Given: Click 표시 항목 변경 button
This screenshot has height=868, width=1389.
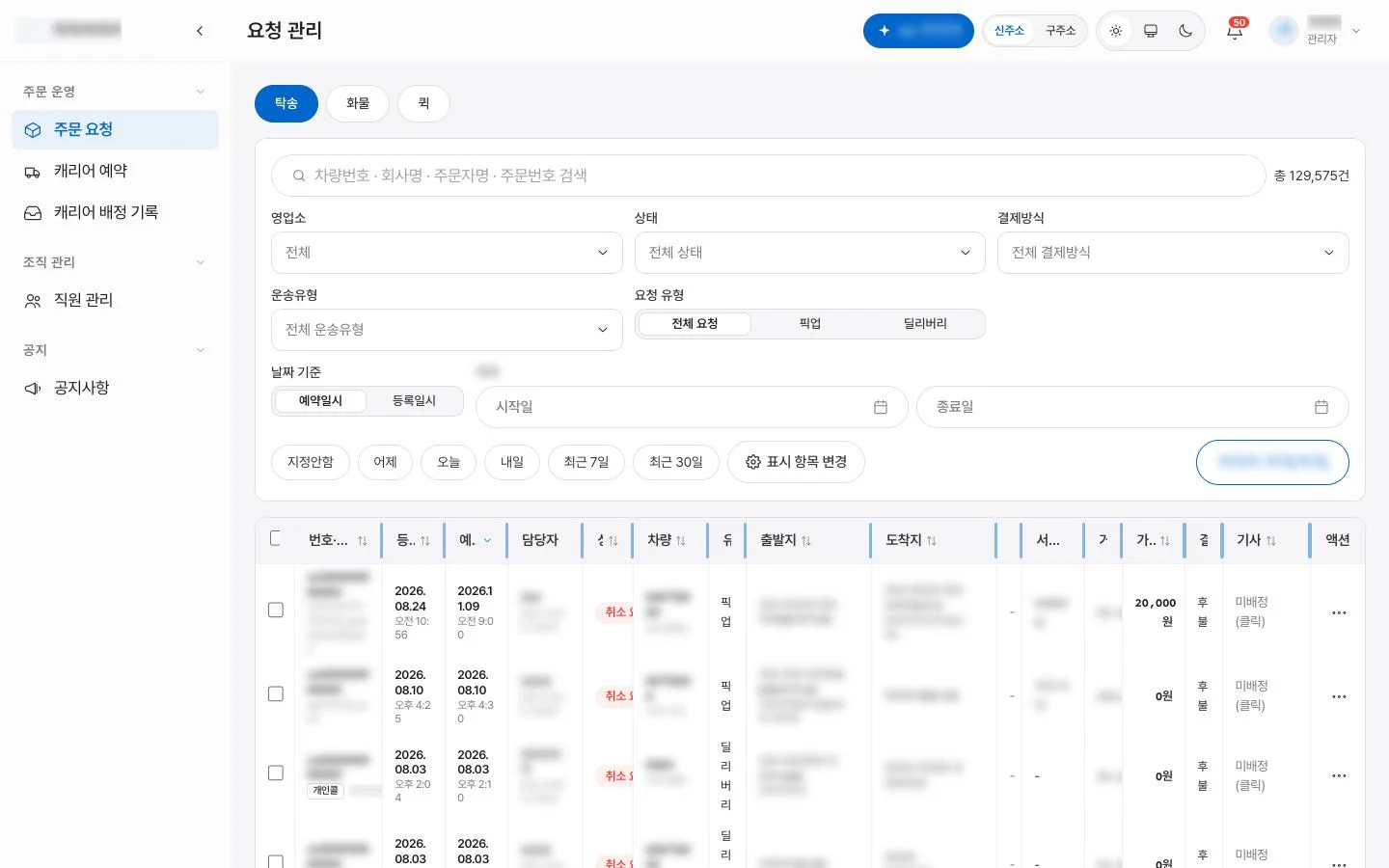Looking at the screenshot, I should pos(796,462).
